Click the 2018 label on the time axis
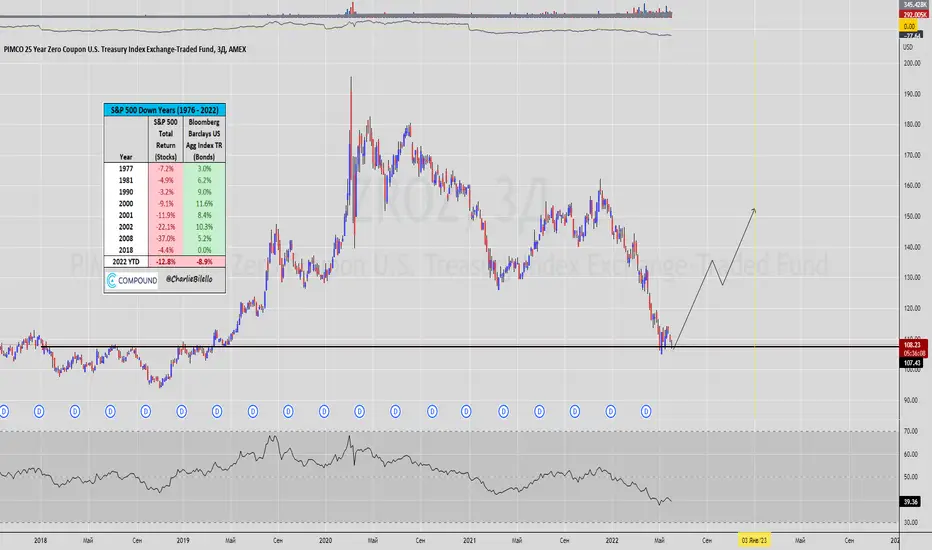The height and width of the screenshot is (550, 932). pos(40,540)
